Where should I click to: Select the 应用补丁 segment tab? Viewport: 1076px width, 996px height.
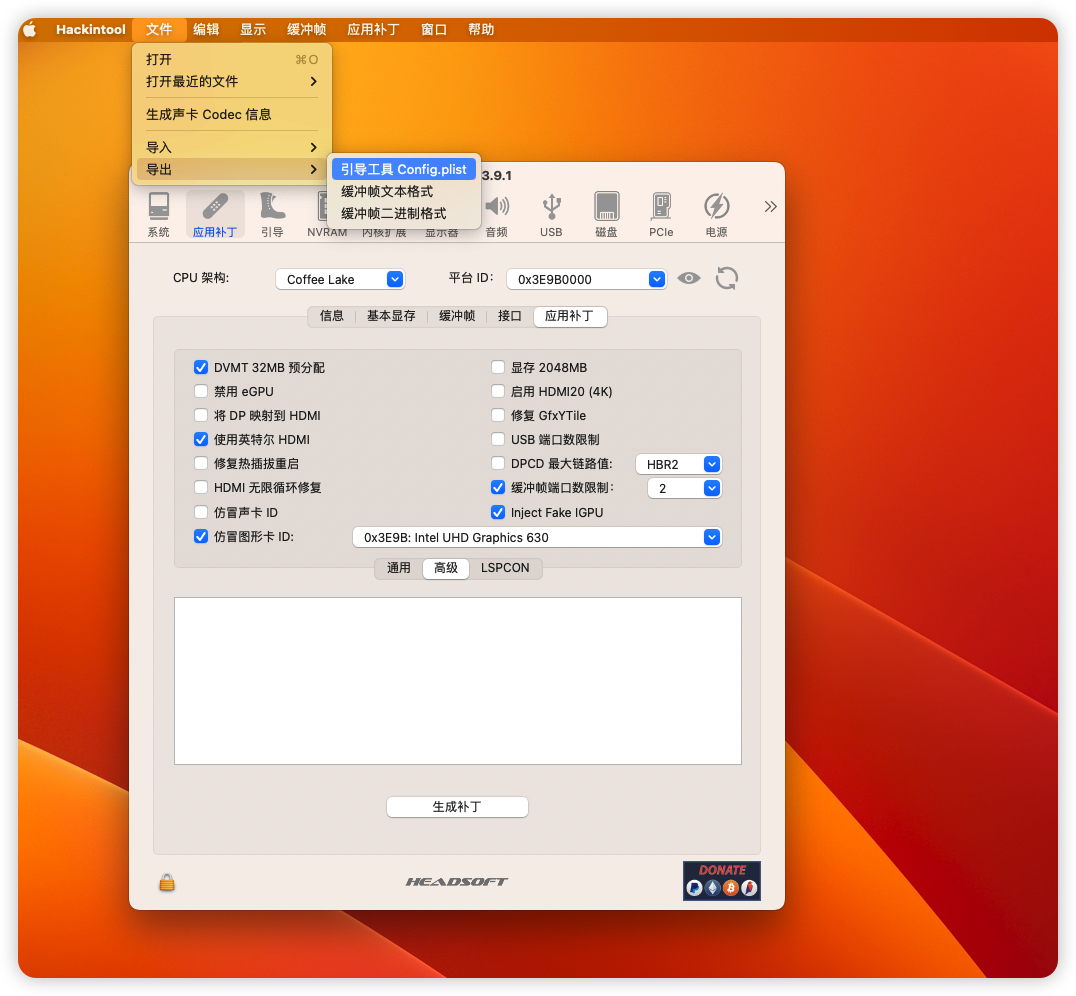pos(570,316)
